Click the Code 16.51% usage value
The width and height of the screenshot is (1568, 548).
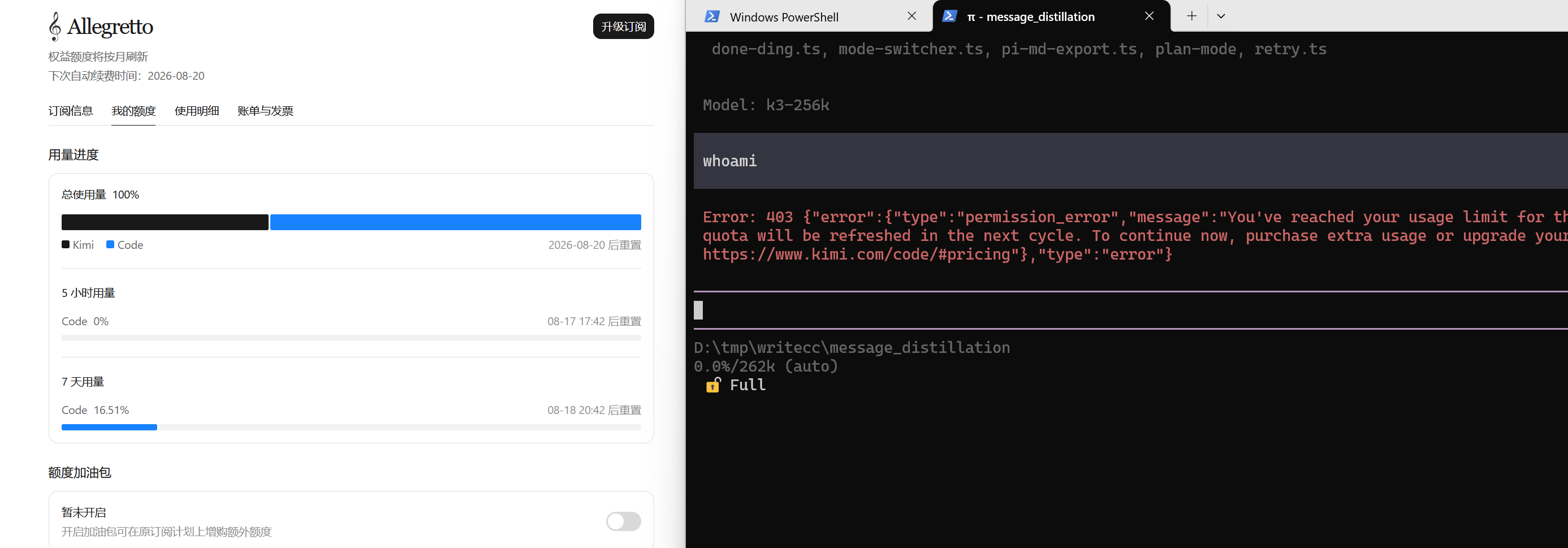(x=96, y=410)
